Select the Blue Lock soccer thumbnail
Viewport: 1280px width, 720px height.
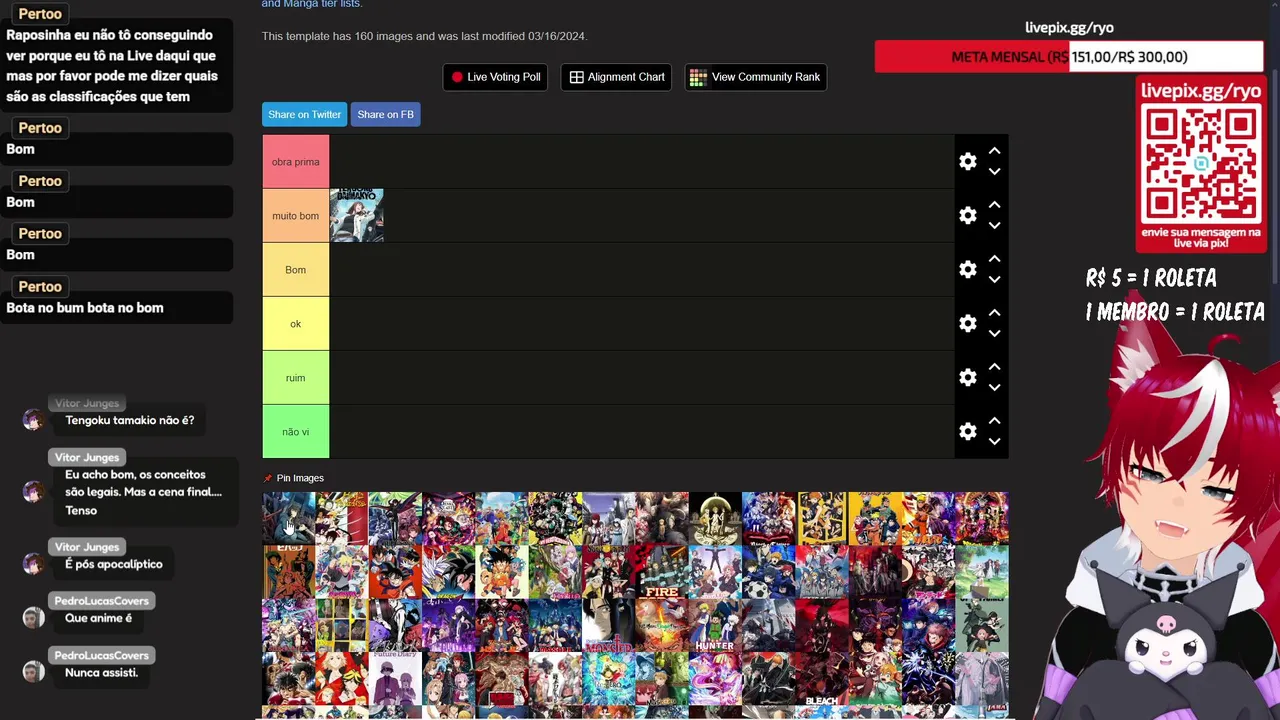tap(768, 571)
